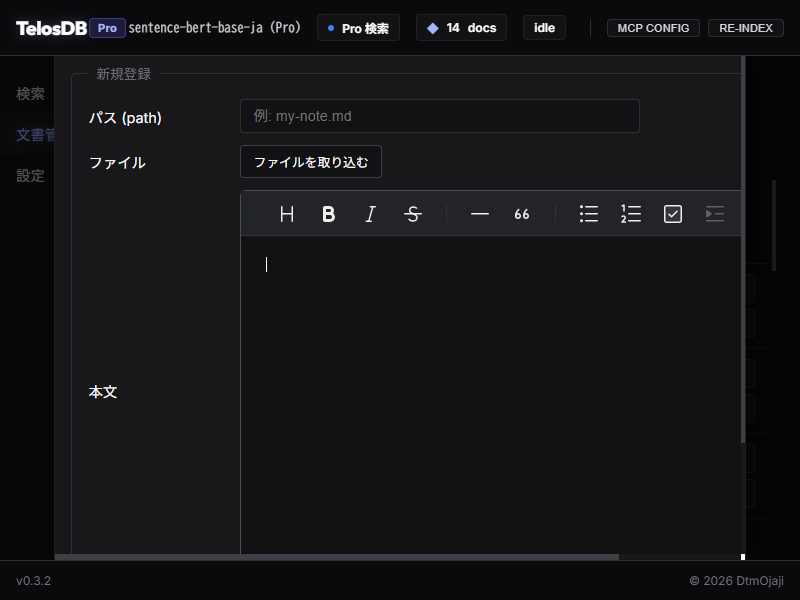
Task: Create an ordered numbered list
Action: point(631,214)
